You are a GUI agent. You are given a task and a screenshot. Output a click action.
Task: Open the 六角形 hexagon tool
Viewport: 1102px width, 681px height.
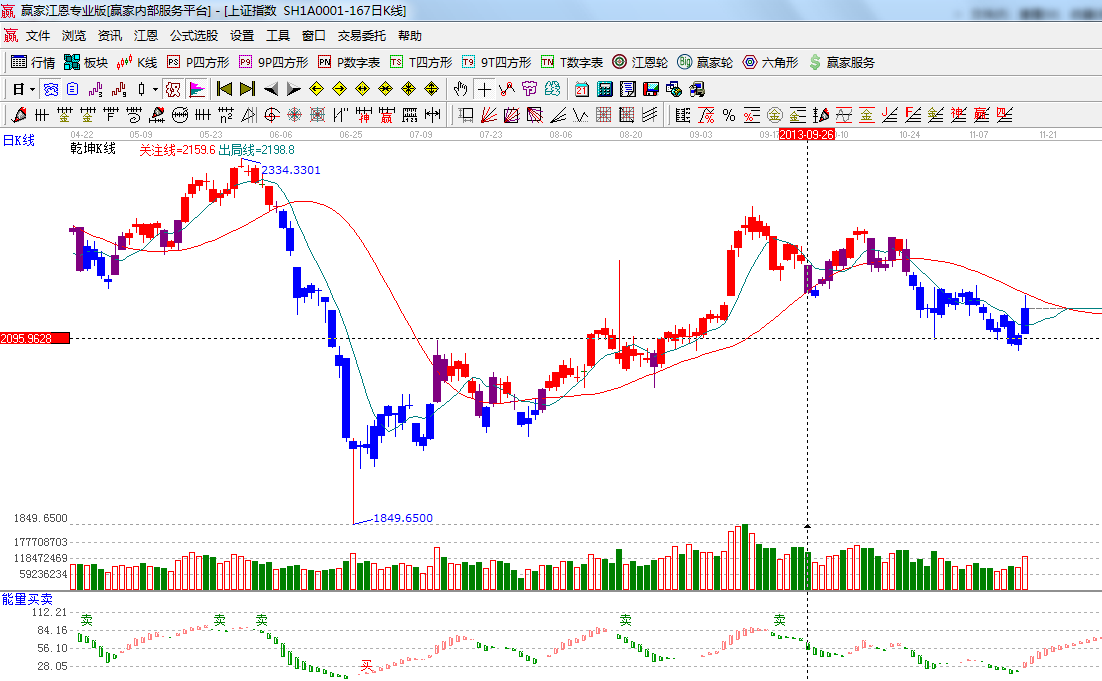(x=770, y=62)
